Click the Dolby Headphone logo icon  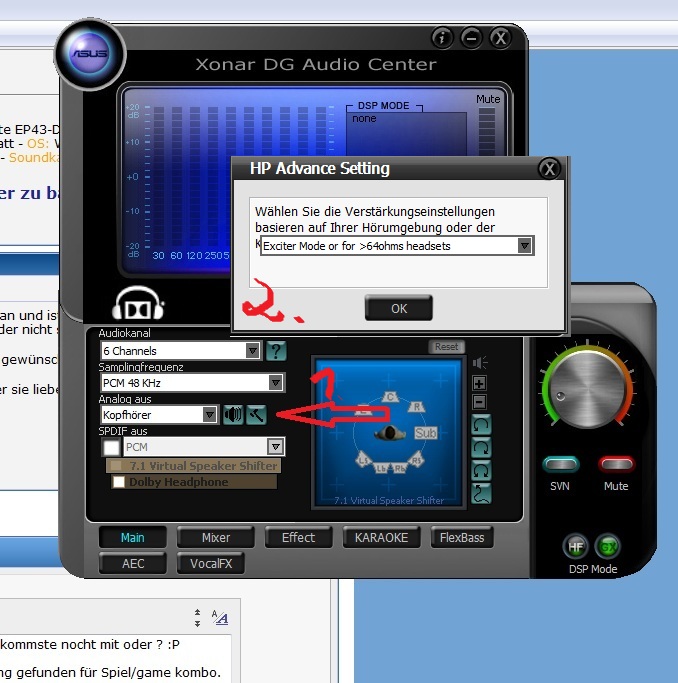138,304
